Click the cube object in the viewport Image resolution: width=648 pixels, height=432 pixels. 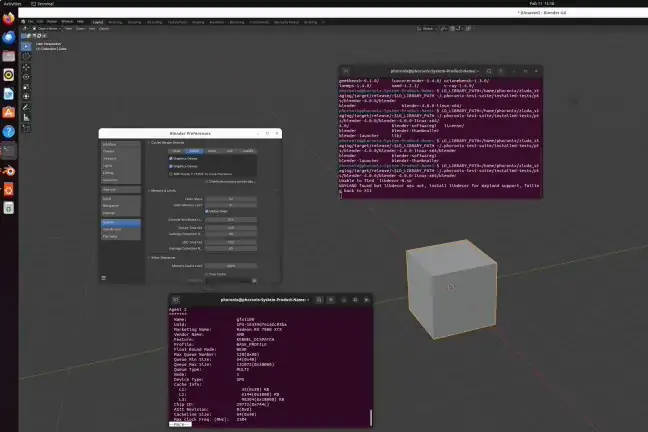[451, 289]
